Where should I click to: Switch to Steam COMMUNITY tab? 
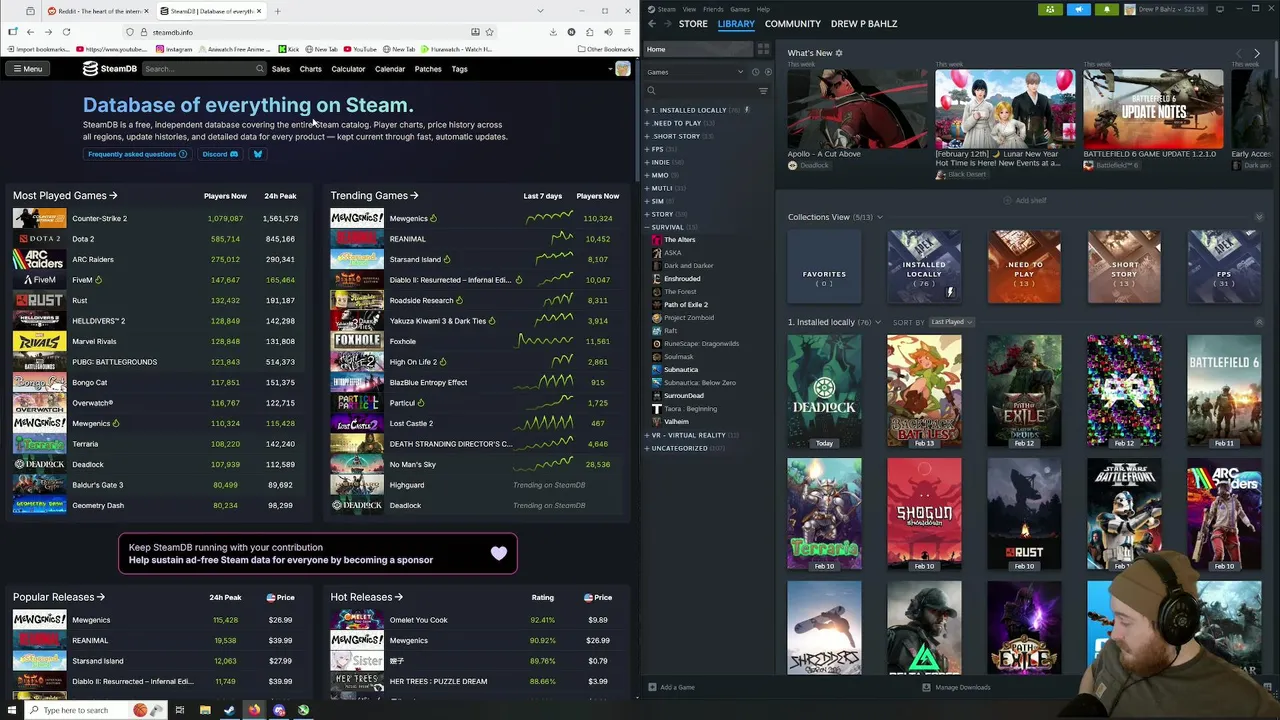click(793, 23)
